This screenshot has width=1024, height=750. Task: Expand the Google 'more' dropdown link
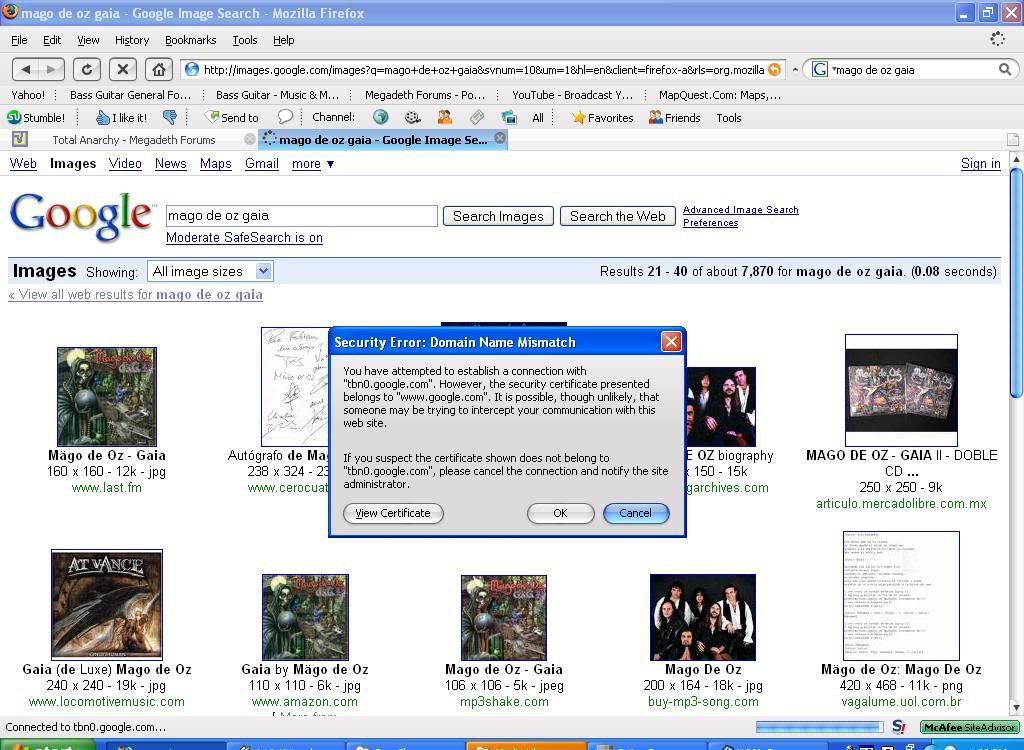coord(313,163)
